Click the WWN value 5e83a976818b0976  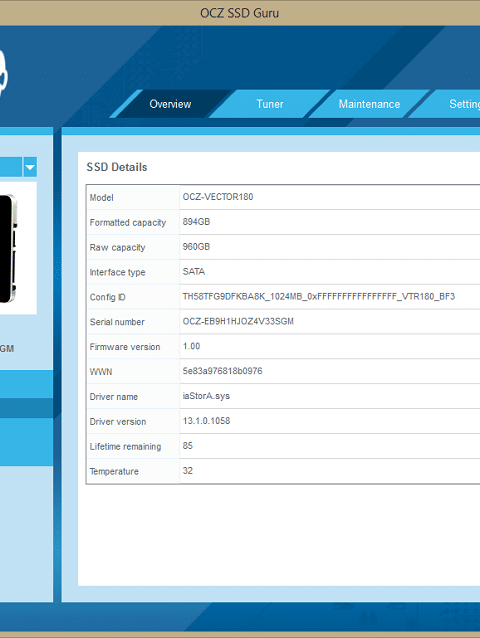pos(222,371)
